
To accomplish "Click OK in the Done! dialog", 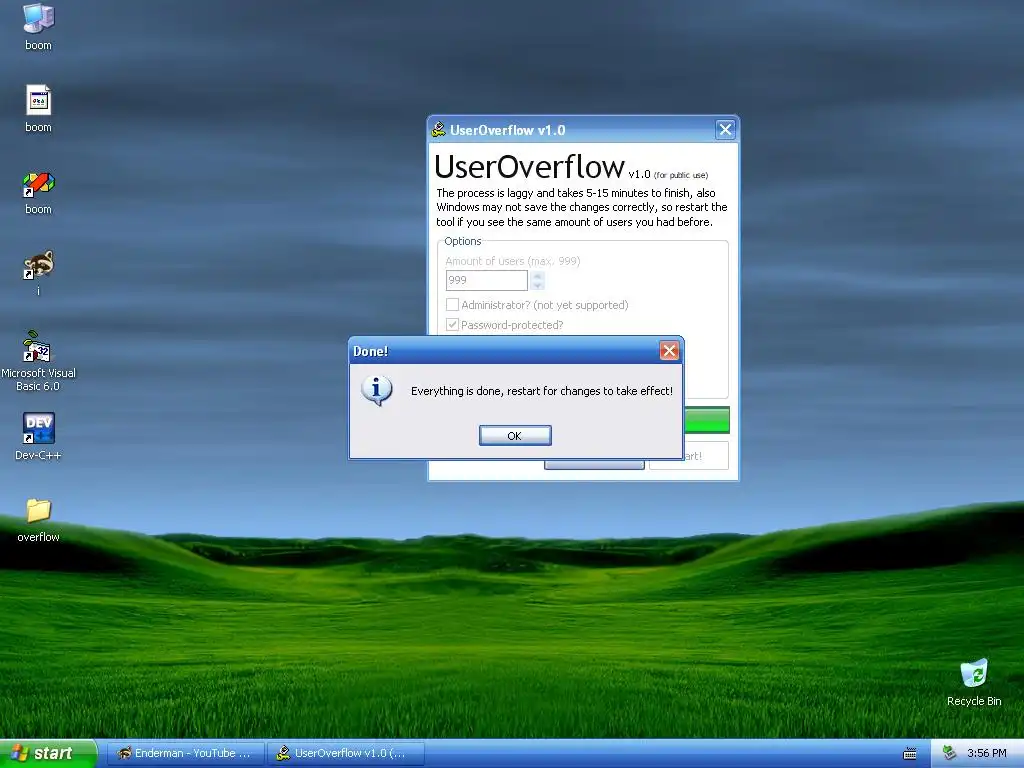I will click(x=515, y=436).
